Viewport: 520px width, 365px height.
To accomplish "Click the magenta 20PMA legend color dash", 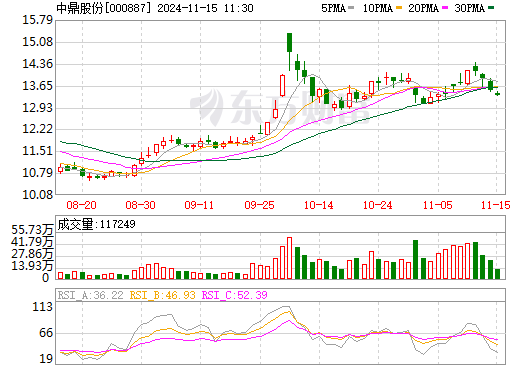I will (x=445, y=8).
